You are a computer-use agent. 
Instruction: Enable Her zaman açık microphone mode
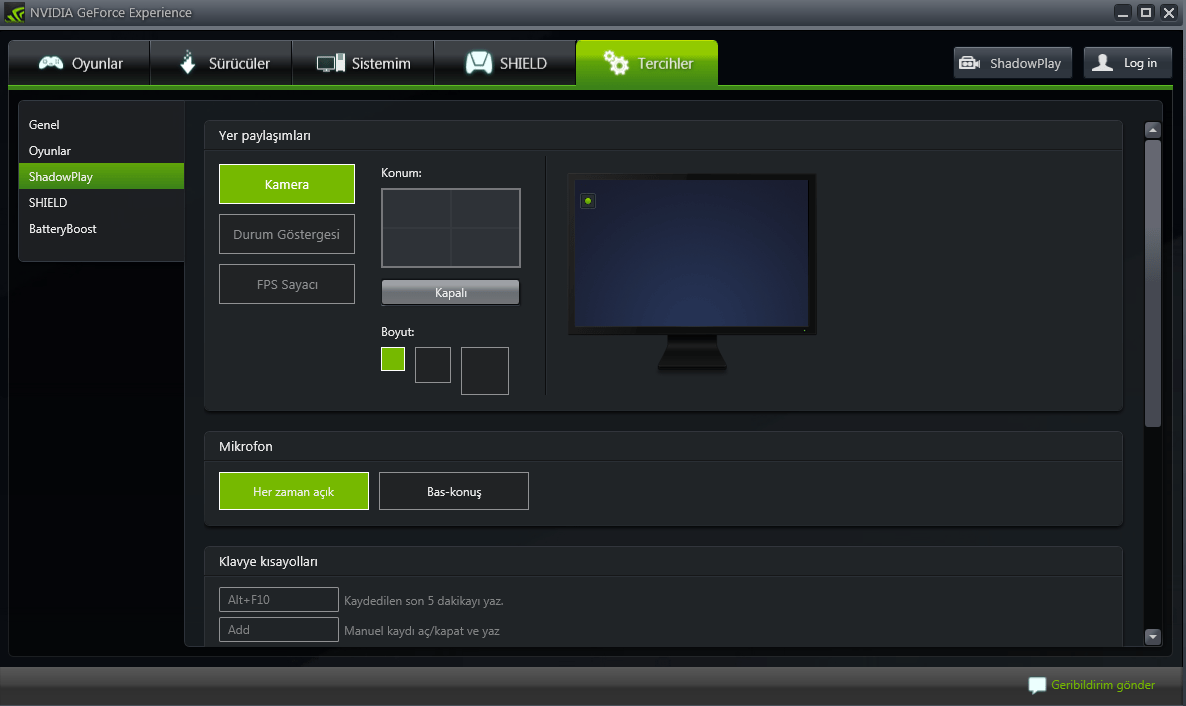[293, 491]
